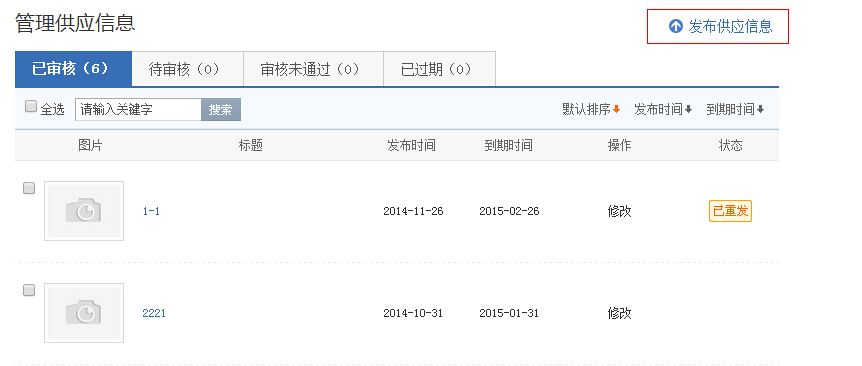This screenshot has width=862, height=366.
Task: Sort by 默认排序 orange arrow
Action: point(616,109)
